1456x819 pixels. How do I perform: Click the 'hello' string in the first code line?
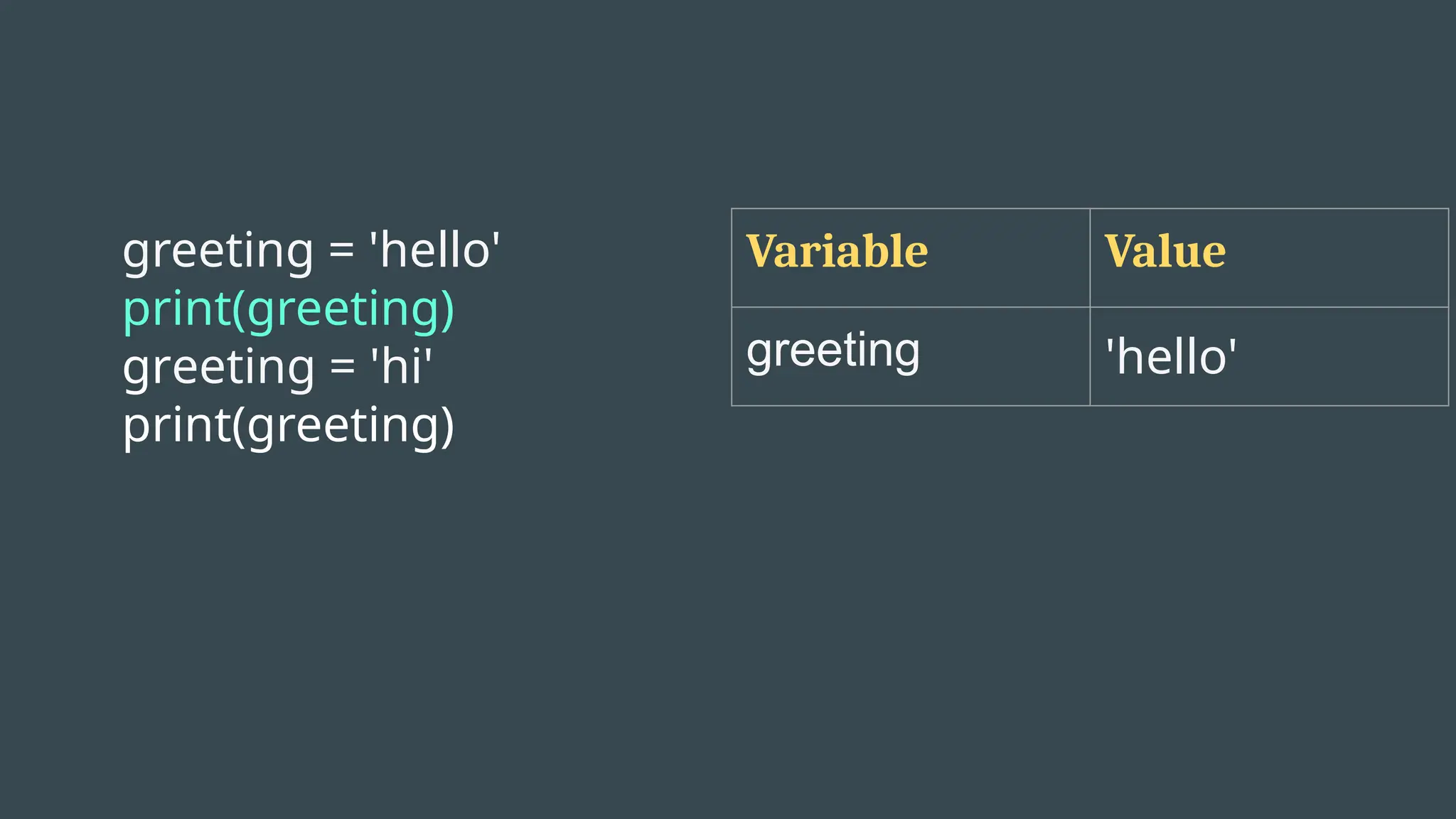(434, 250)
